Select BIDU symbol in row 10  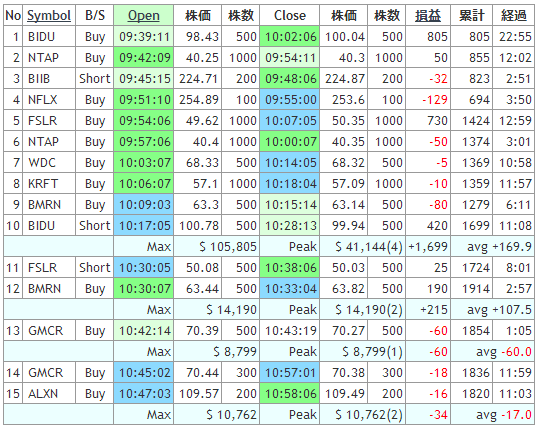click(x=41, y=226)
